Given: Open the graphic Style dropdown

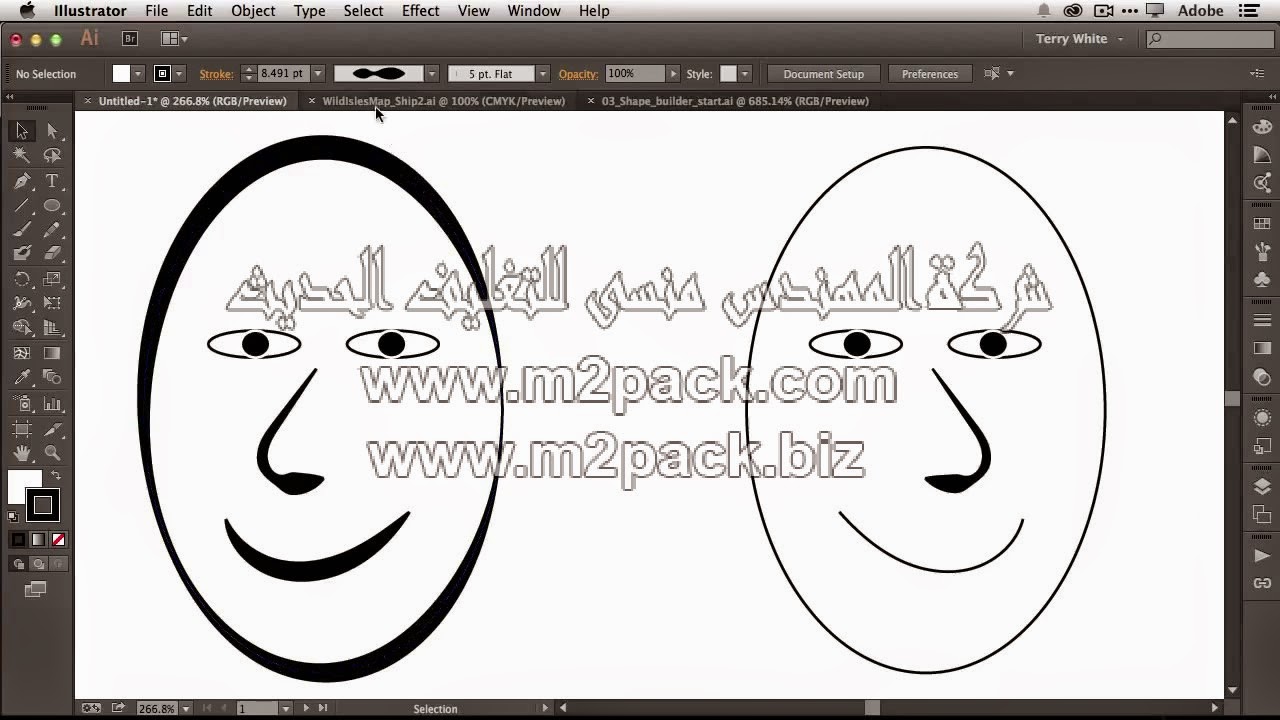Looking at the screenshot, I should (744, 73).
